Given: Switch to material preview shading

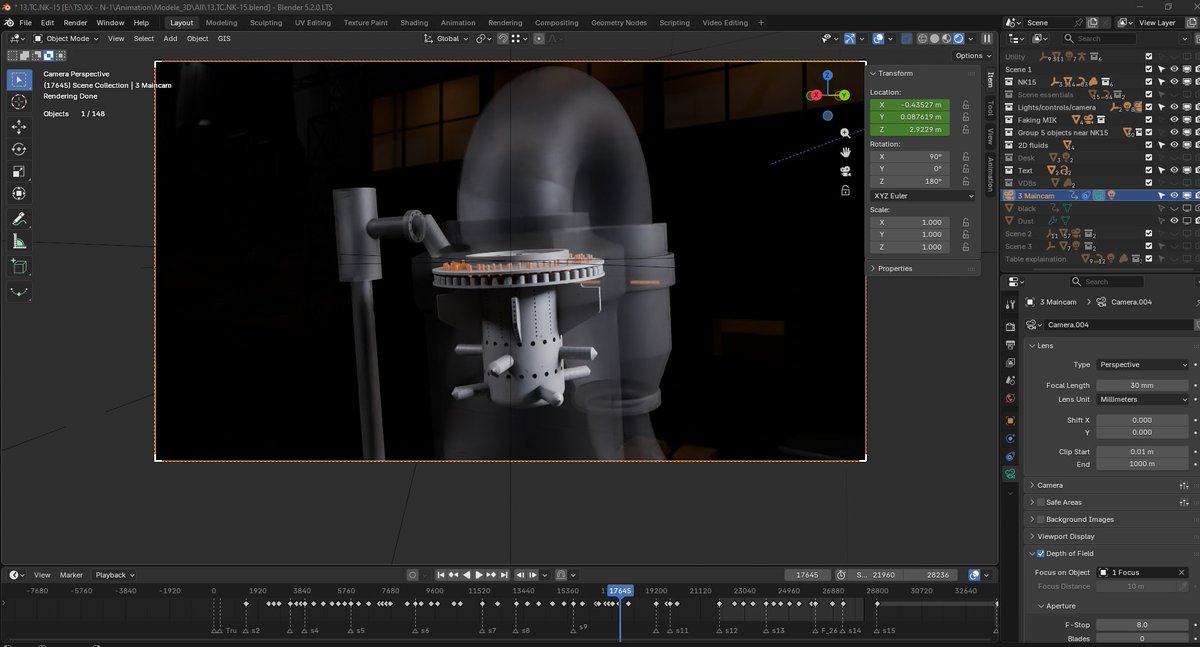Looking at the screenshot, I should tap(946, 38).
